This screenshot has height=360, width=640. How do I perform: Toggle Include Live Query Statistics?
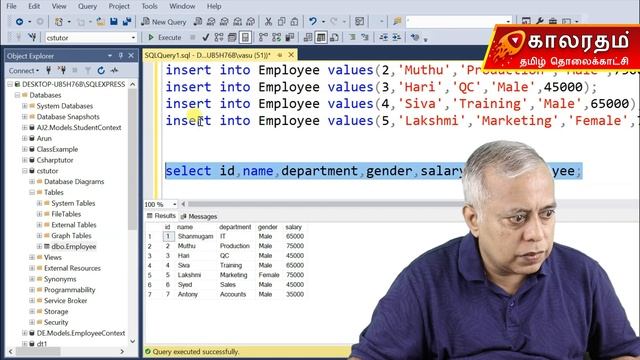point(277,38)
